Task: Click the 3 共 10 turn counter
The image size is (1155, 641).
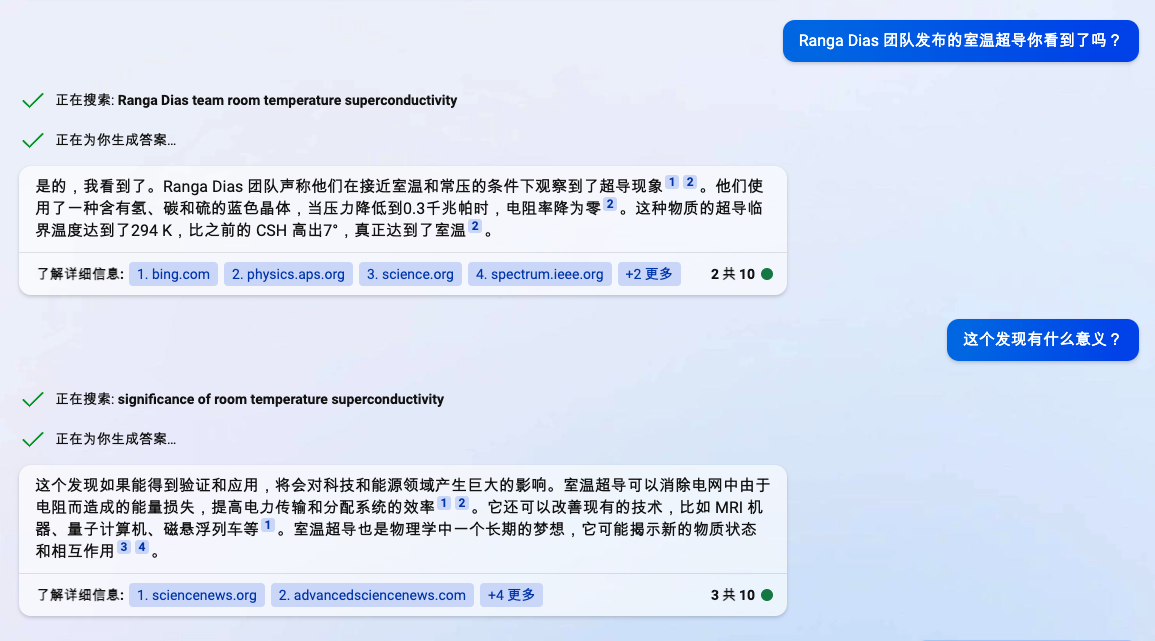Action: 732,595
